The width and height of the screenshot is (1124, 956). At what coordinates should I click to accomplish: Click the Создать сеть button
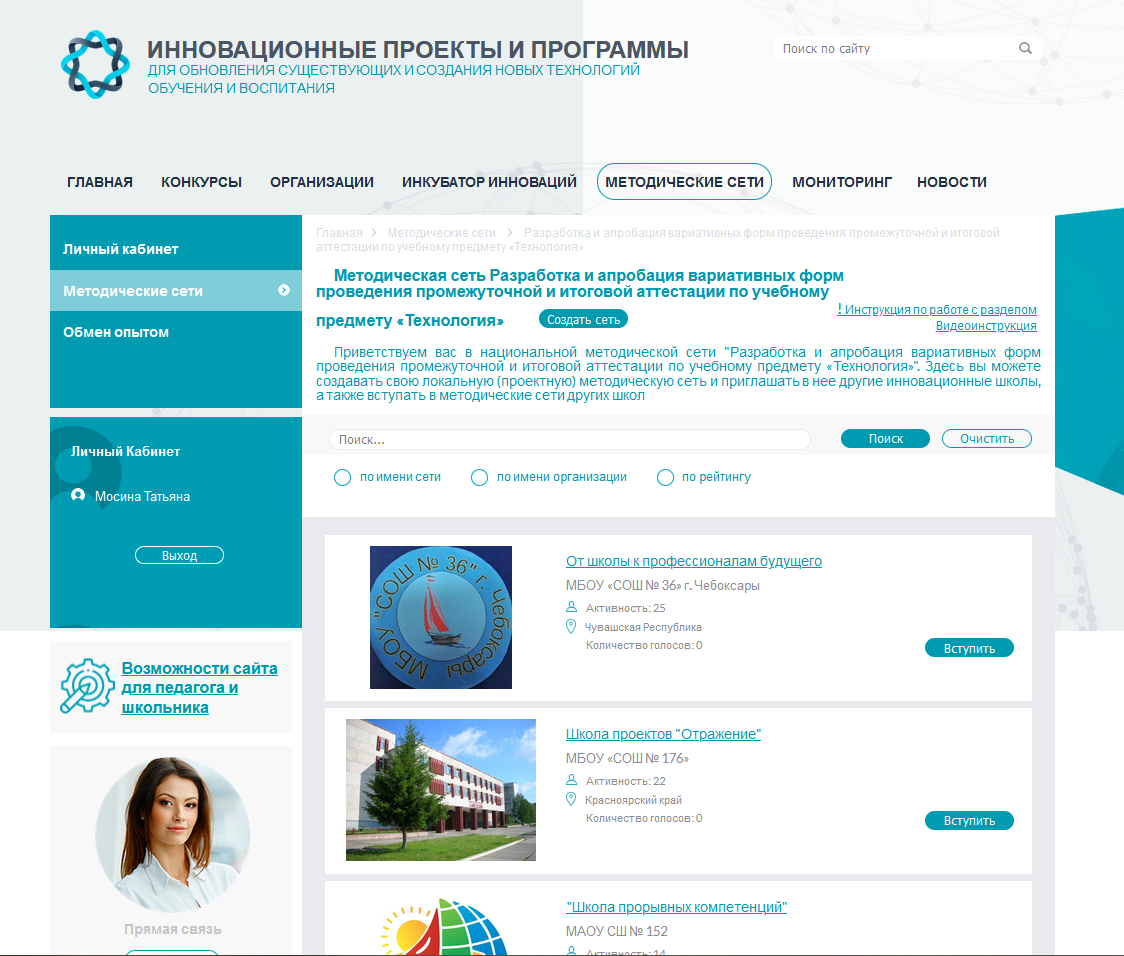[584, 319]
